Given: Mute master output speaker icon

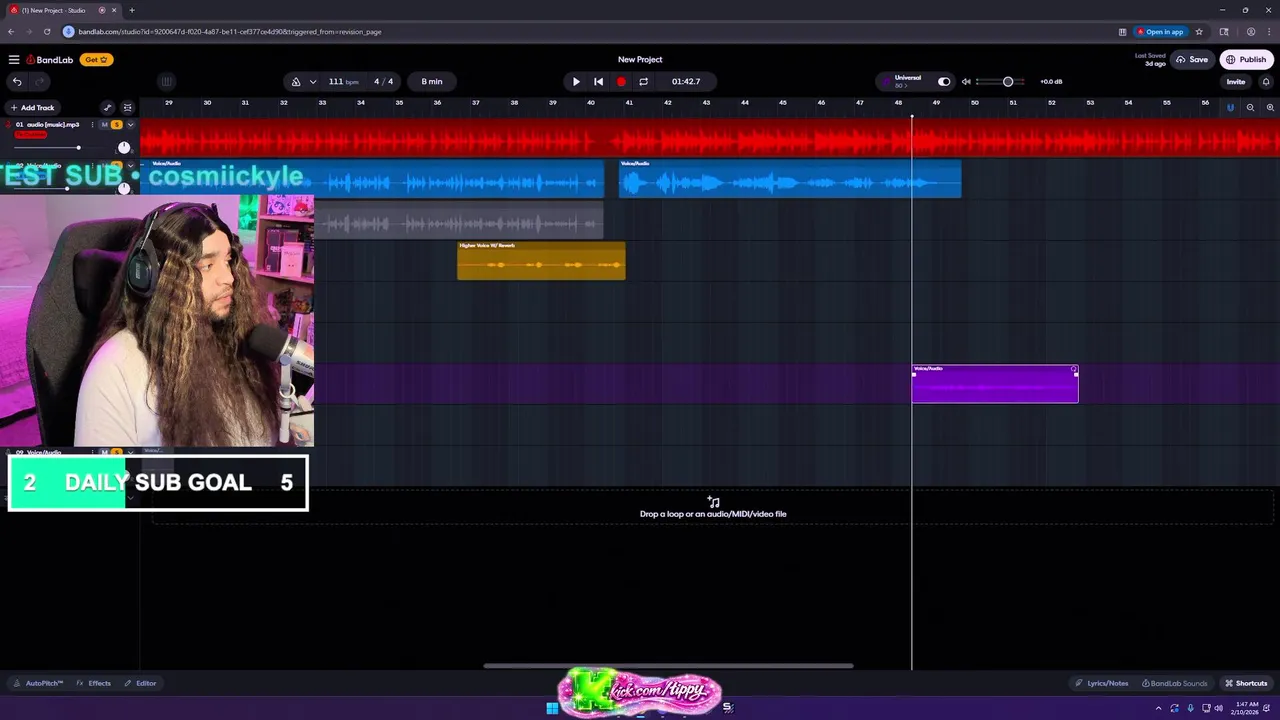Looking at the screenshot, I should point(966,82).
